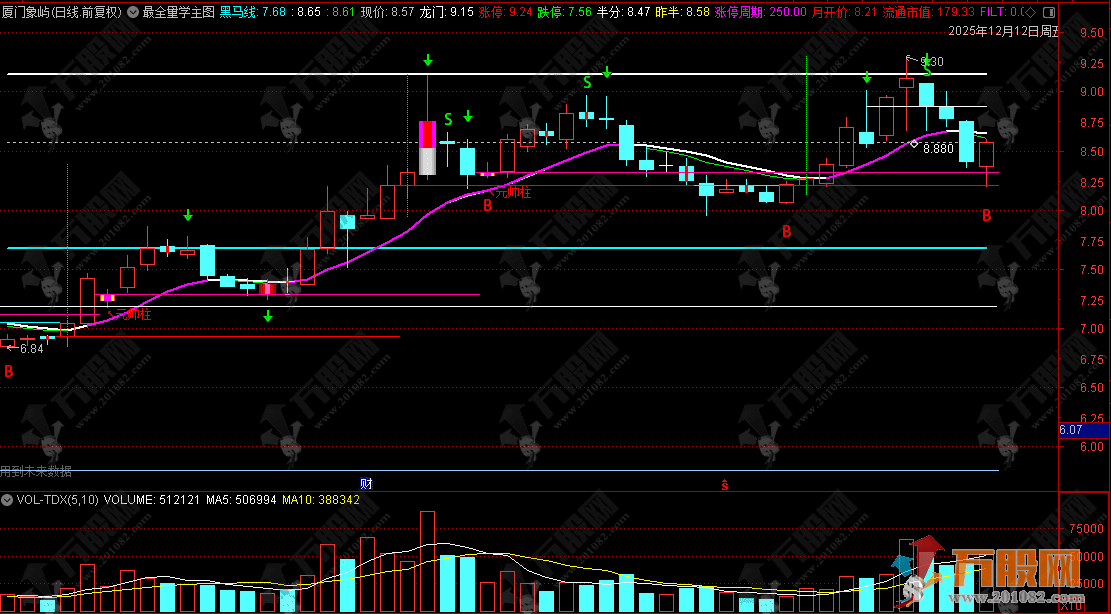
Task: Click the red S marker on the timeline strip
Action: (725, 485)
